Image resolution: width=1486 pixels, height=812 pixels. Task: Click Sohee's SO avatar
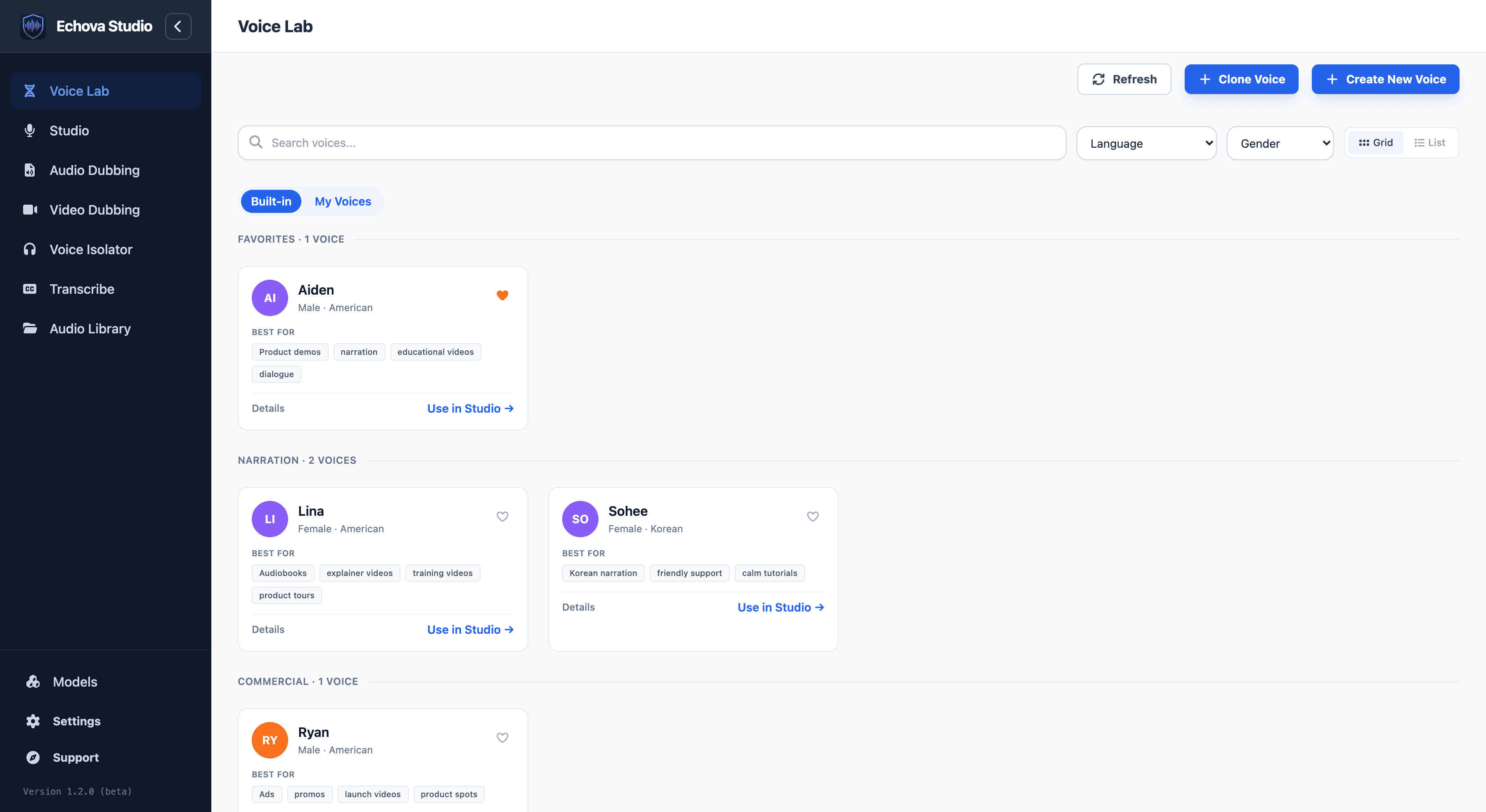580,519
